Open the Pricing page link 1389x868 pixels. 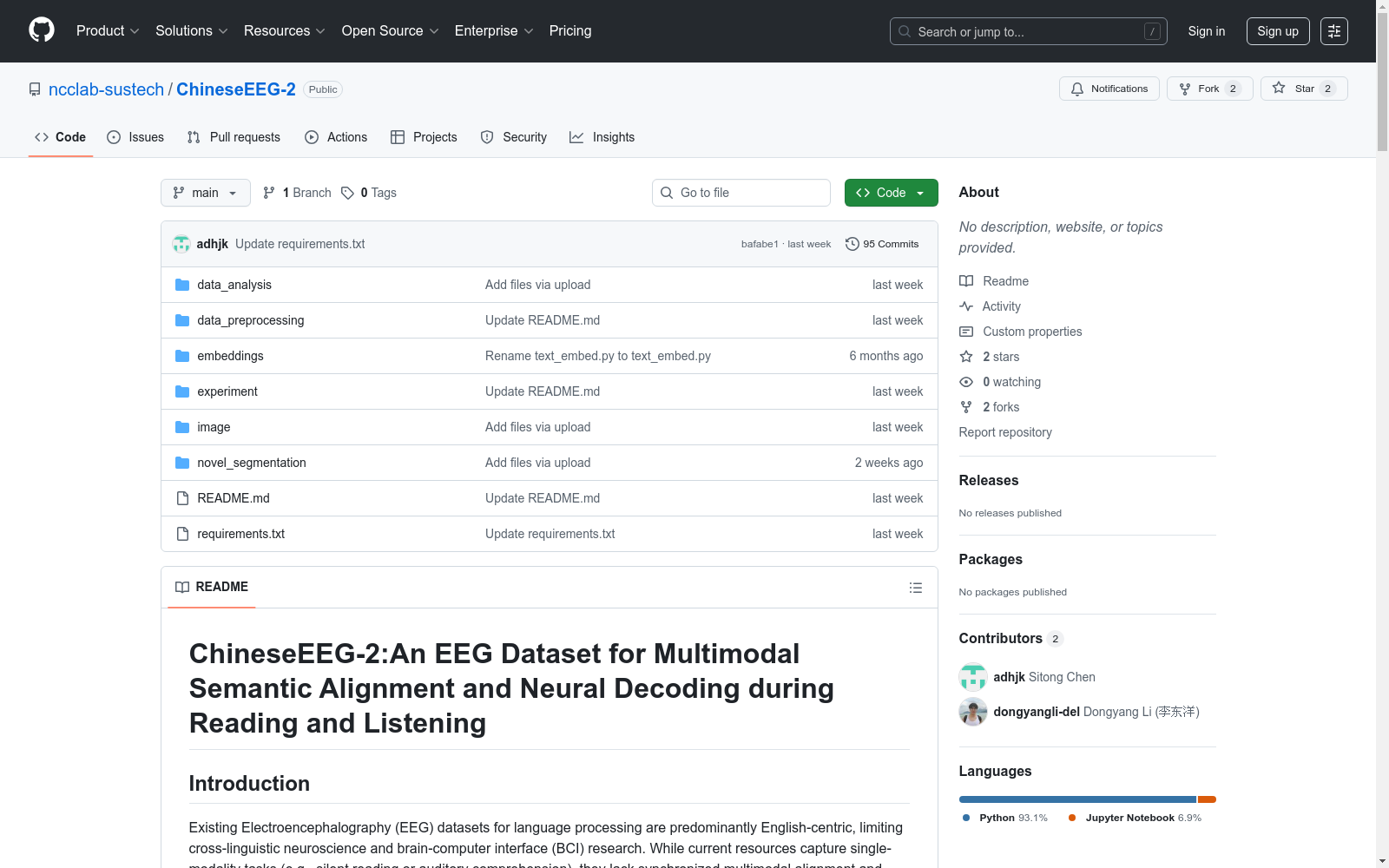(570, 31)
